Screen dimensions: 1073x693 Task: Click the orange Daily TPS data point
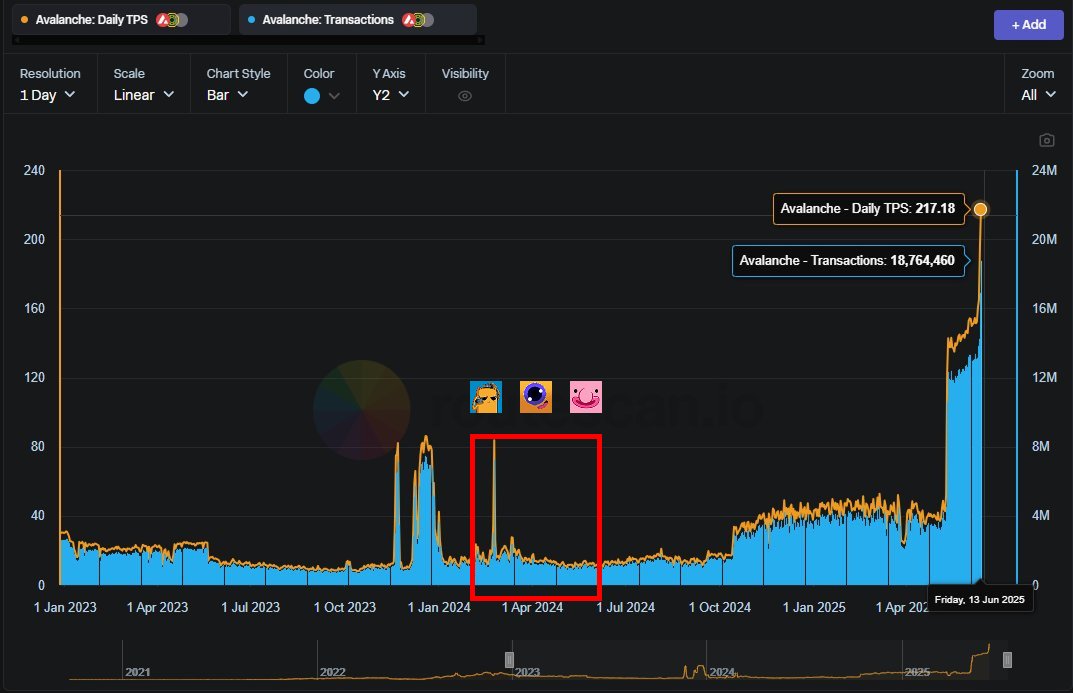coord(981,209)
